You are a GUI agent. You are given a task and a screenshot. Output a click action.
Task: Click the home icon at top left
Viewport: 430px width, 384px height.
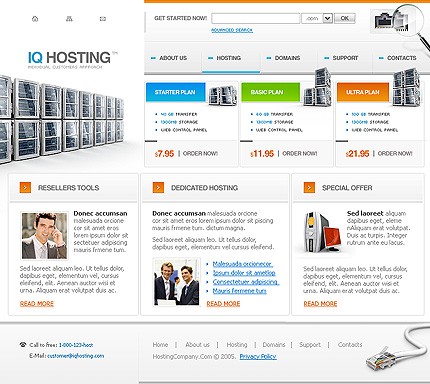pos(35,19)
